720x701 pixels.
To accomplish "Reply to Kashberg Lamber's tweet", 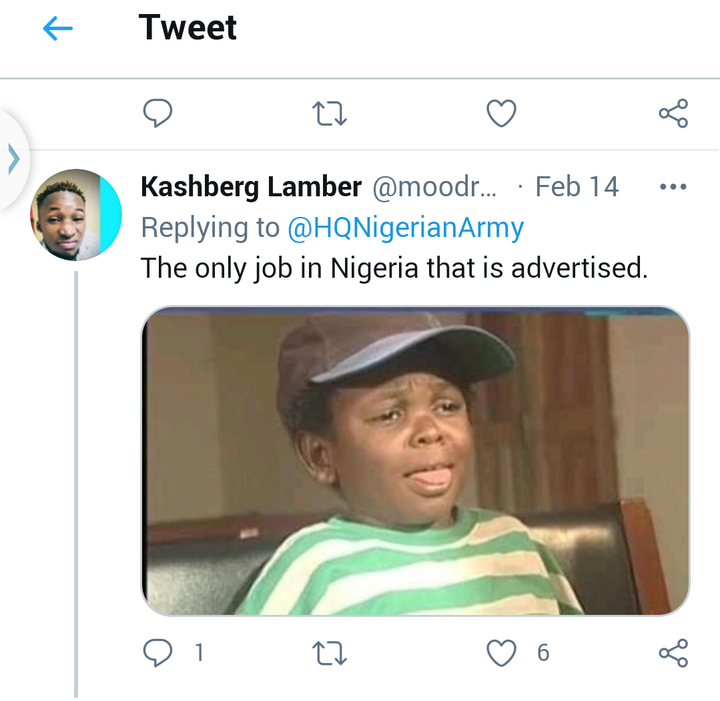I will pyautogui.click(x=158, y=653).
